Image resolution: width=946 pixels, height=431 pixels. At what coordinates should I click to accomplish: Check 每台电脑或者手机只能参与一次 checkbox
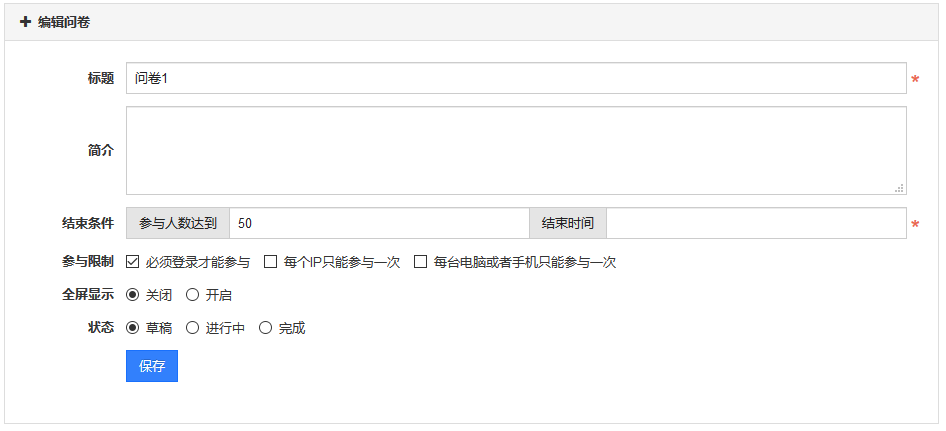coord(421,262)
